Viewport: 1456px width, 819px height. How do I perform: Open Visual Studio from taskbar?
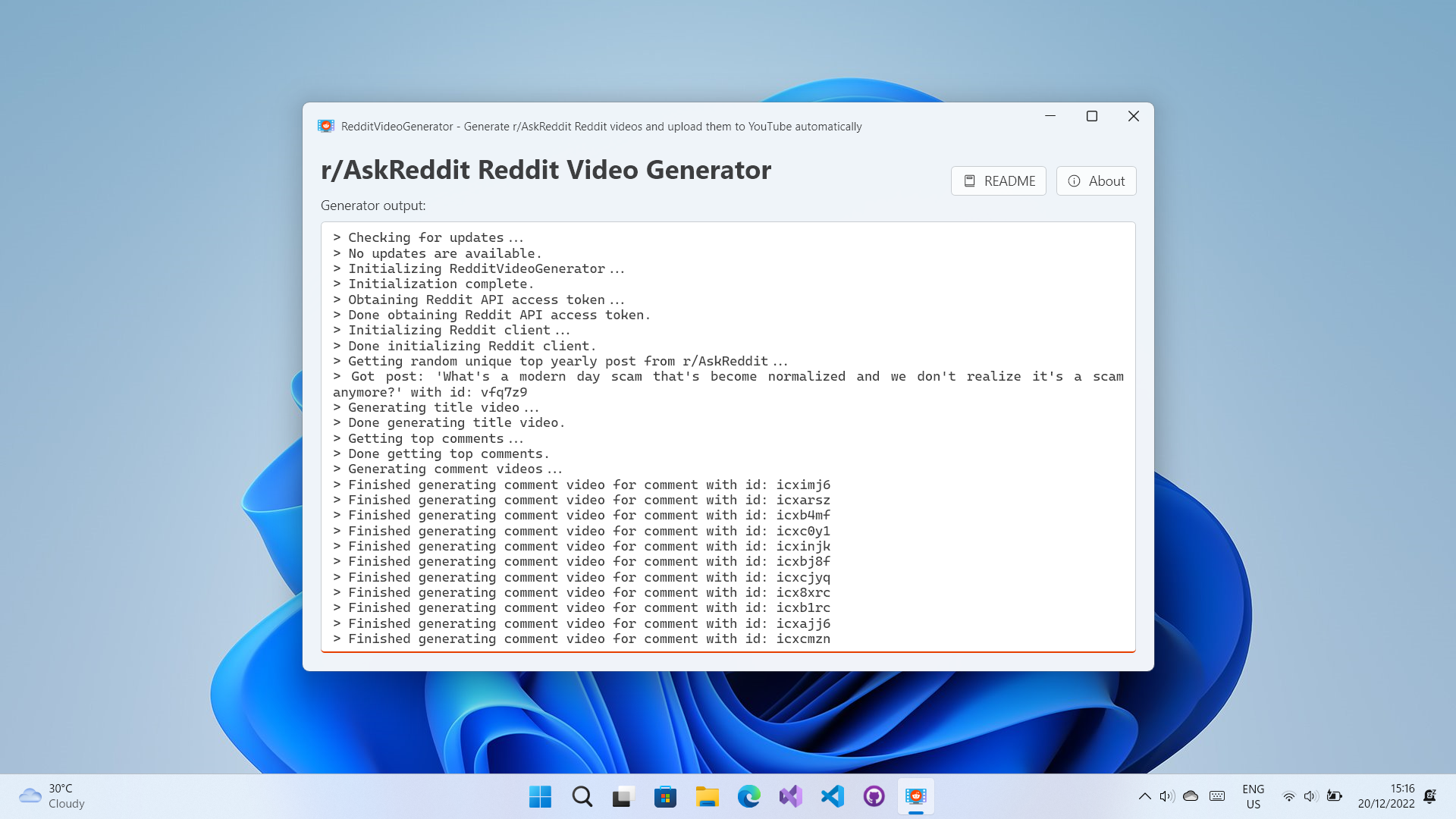coord(791,796)
